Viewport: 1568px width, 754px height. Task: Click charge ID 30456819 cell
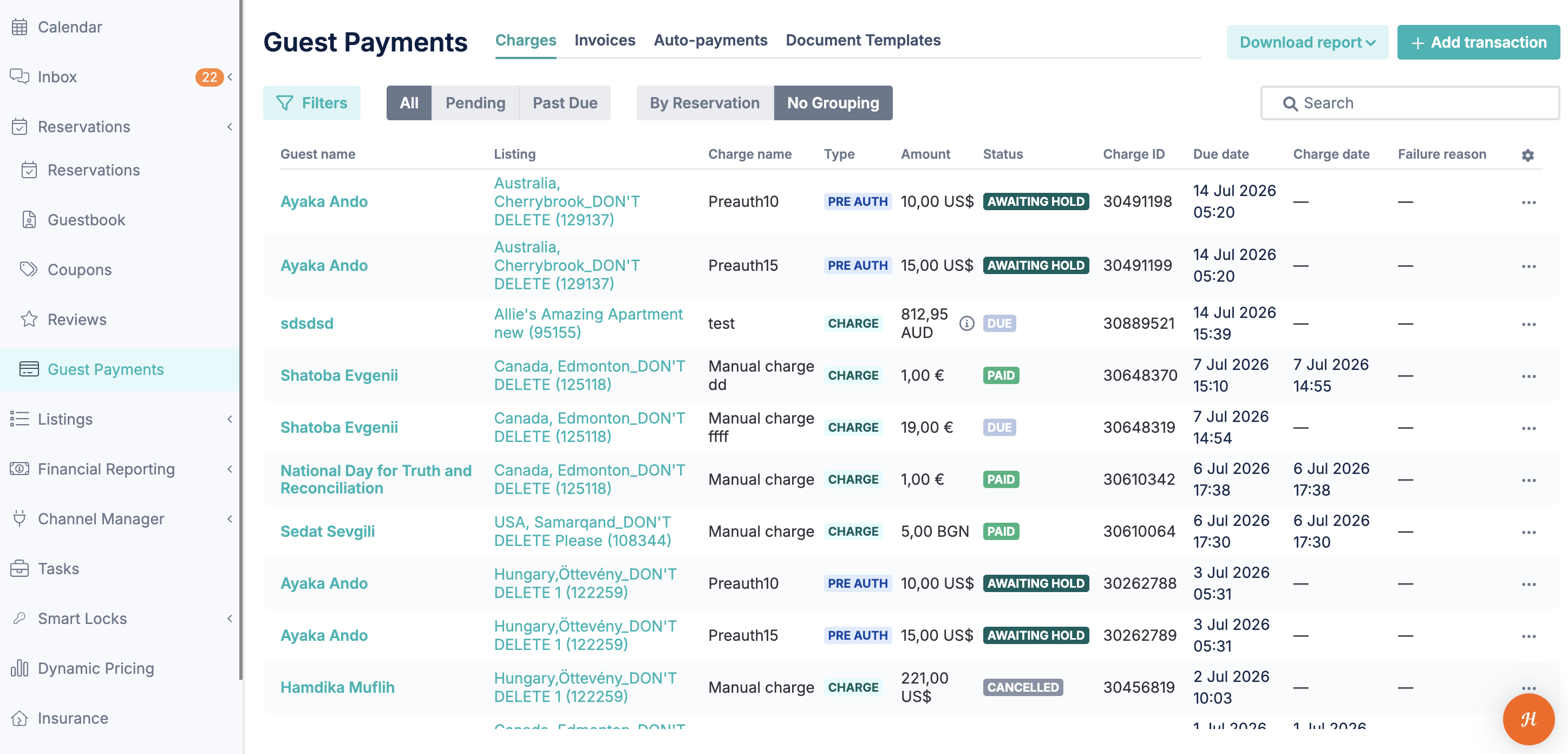tap(1139, 687)
